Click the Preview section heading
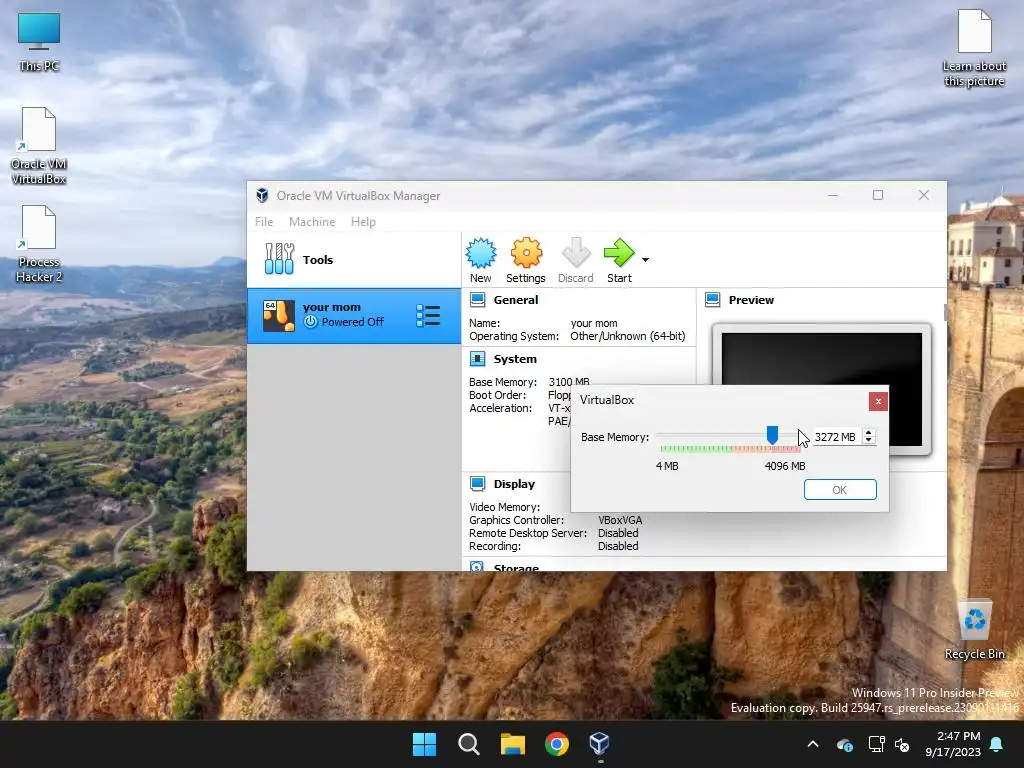 (x=751, y=300)
